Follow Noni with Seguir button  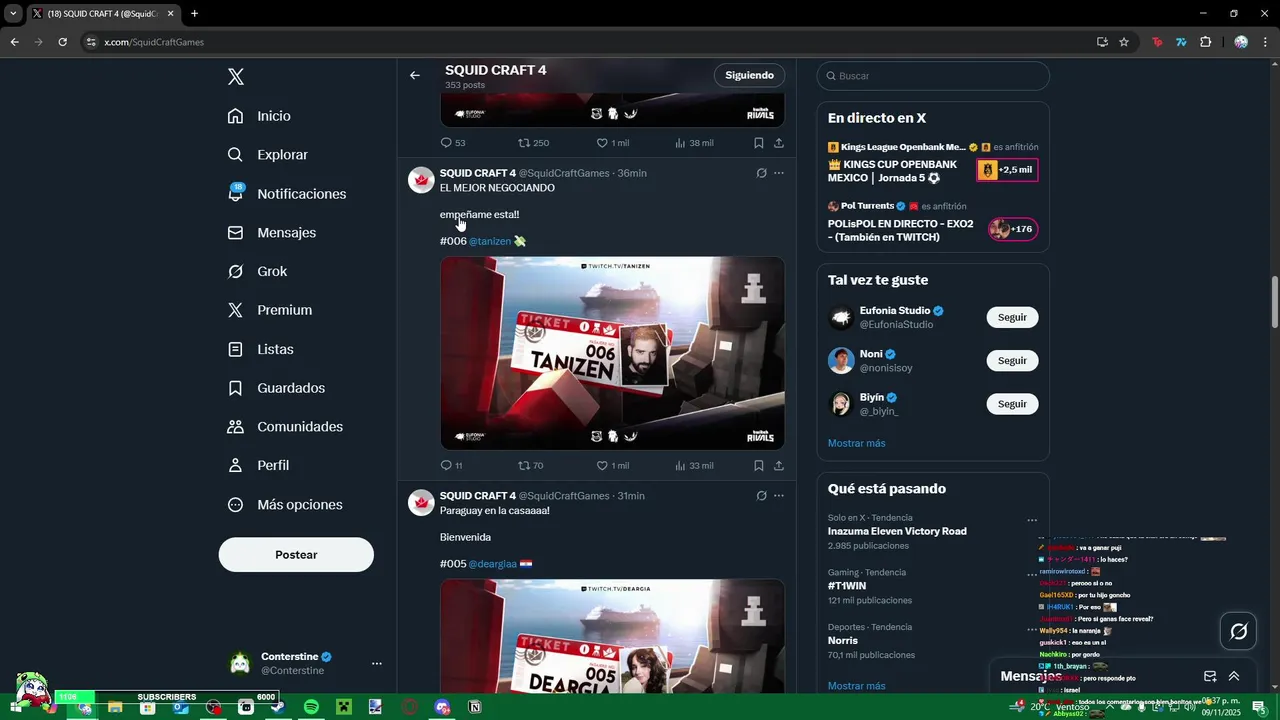point(1012,361)
